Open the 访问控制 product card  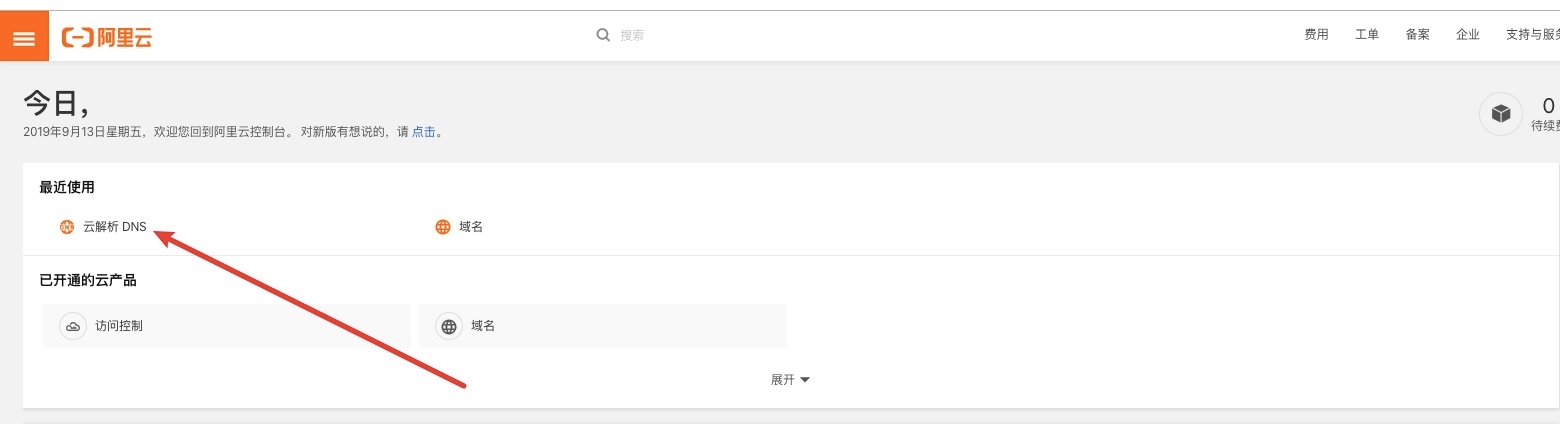point(226,326)
